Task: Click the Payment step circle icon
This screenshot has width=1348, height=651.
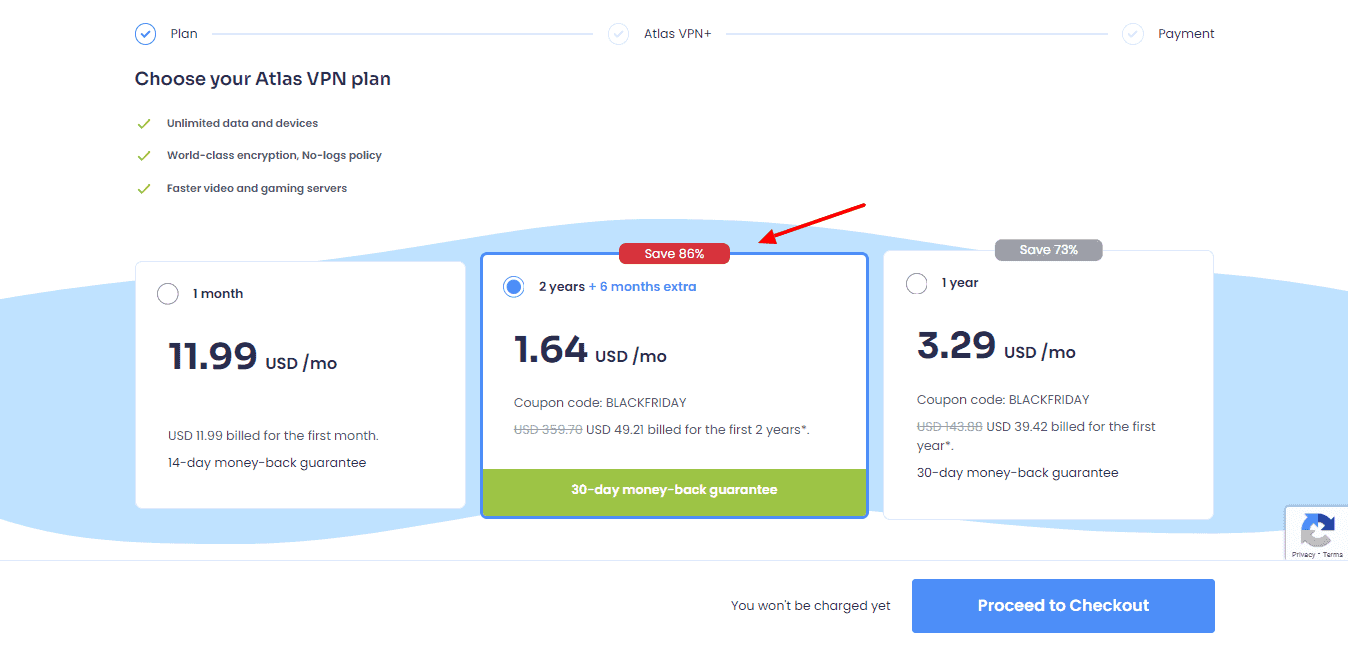Action: tap(1132, 34)
